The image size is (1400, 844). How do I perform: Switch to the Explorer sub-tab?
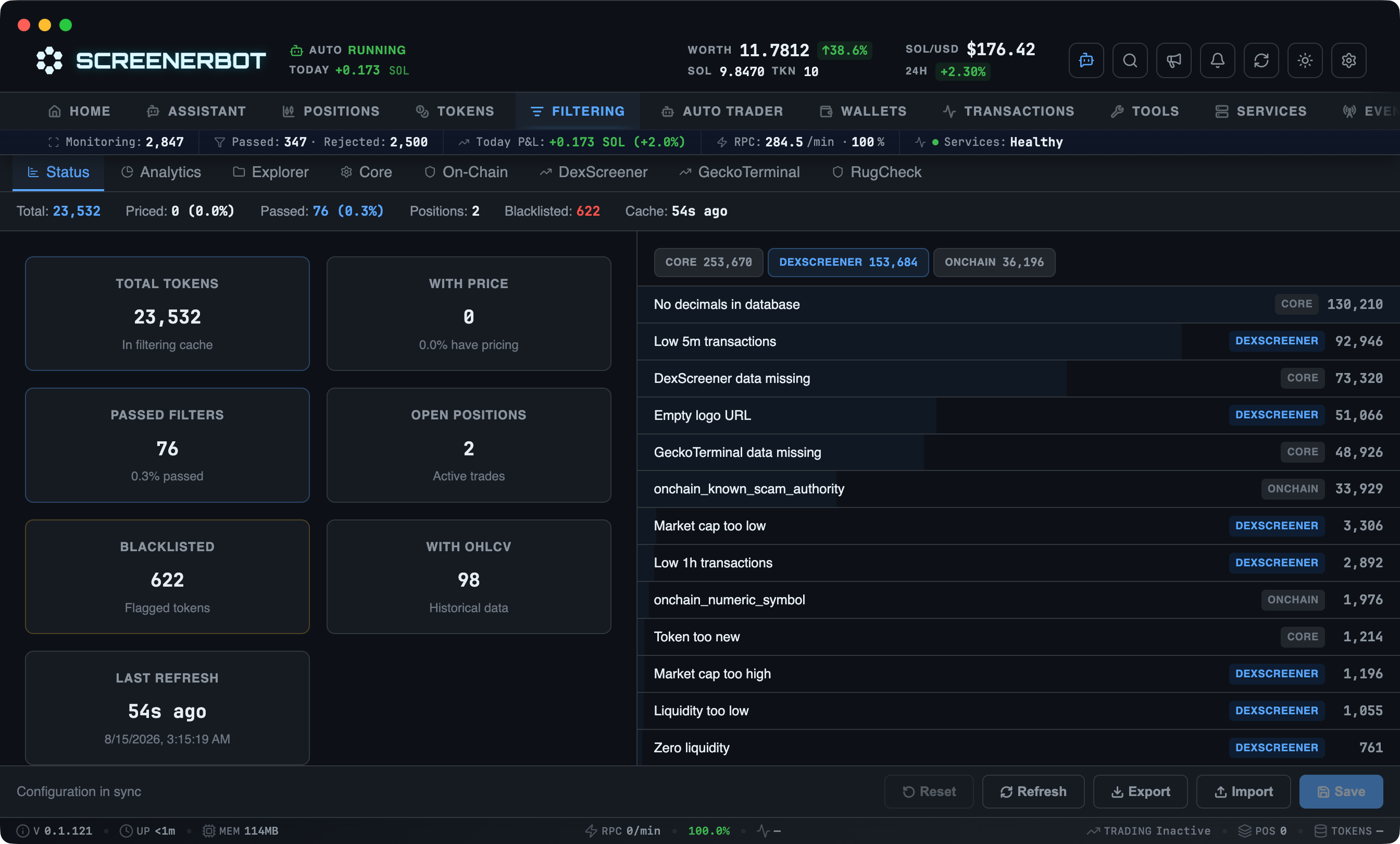click(x=270, y=172)
